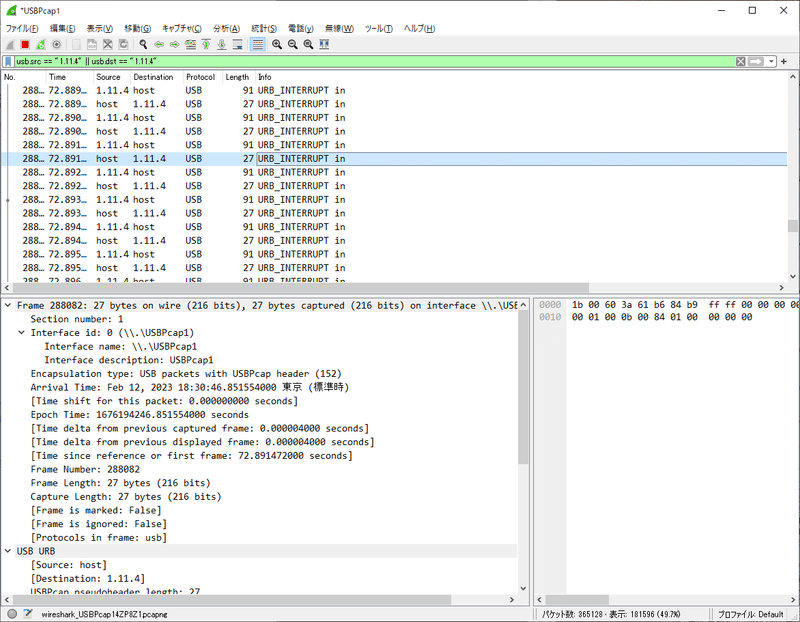Clear the display filter

(740, 62)
